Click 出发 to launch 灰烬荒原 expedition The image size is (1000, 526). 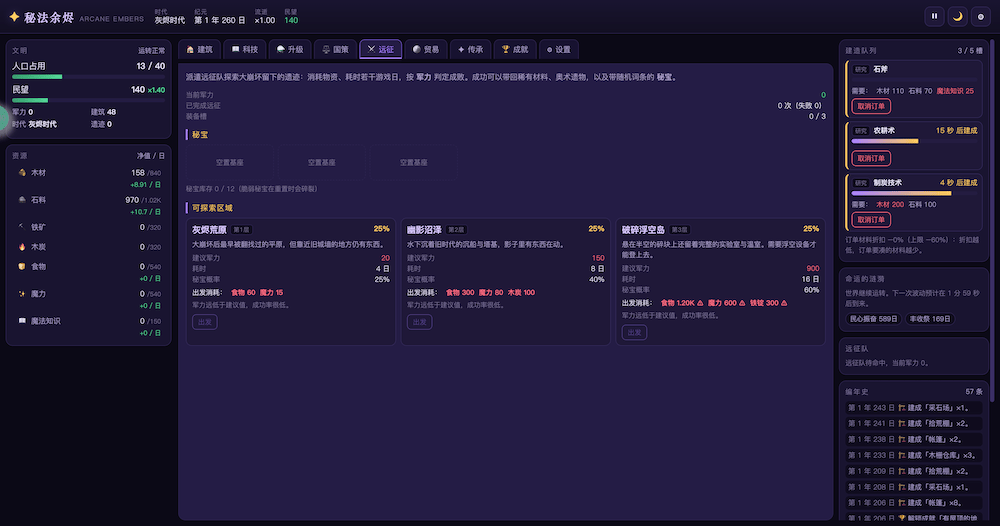205,322
